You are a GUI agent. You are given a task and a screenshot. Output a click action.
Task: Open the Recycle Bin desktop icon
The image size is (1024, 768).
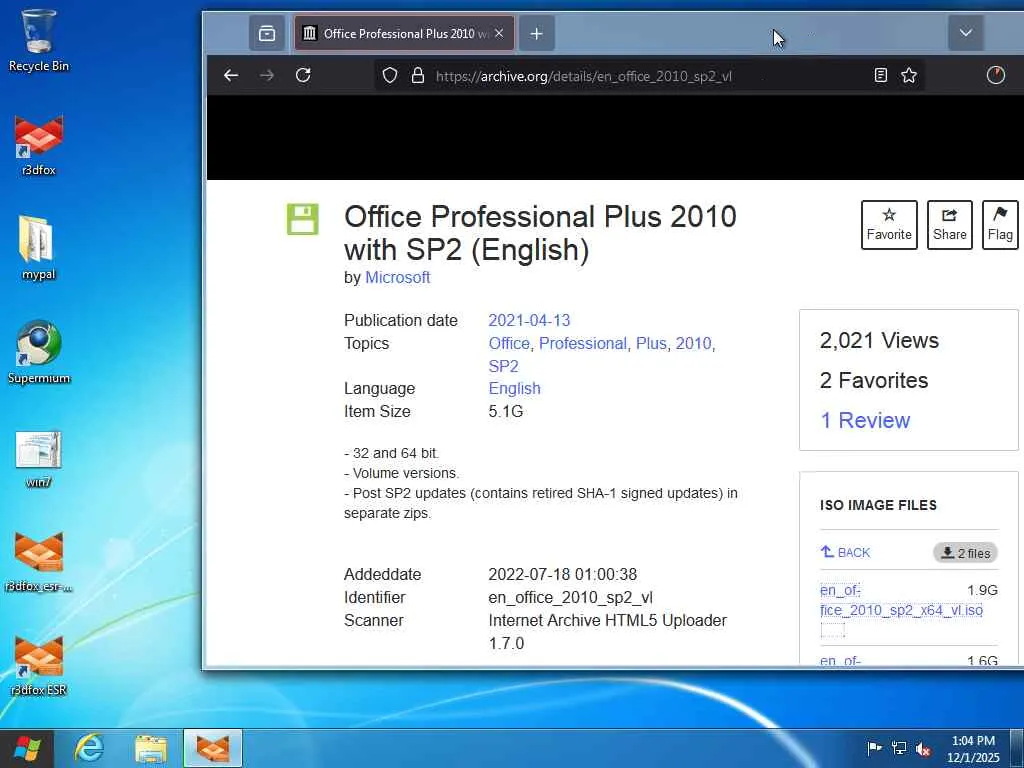point(38,40)
